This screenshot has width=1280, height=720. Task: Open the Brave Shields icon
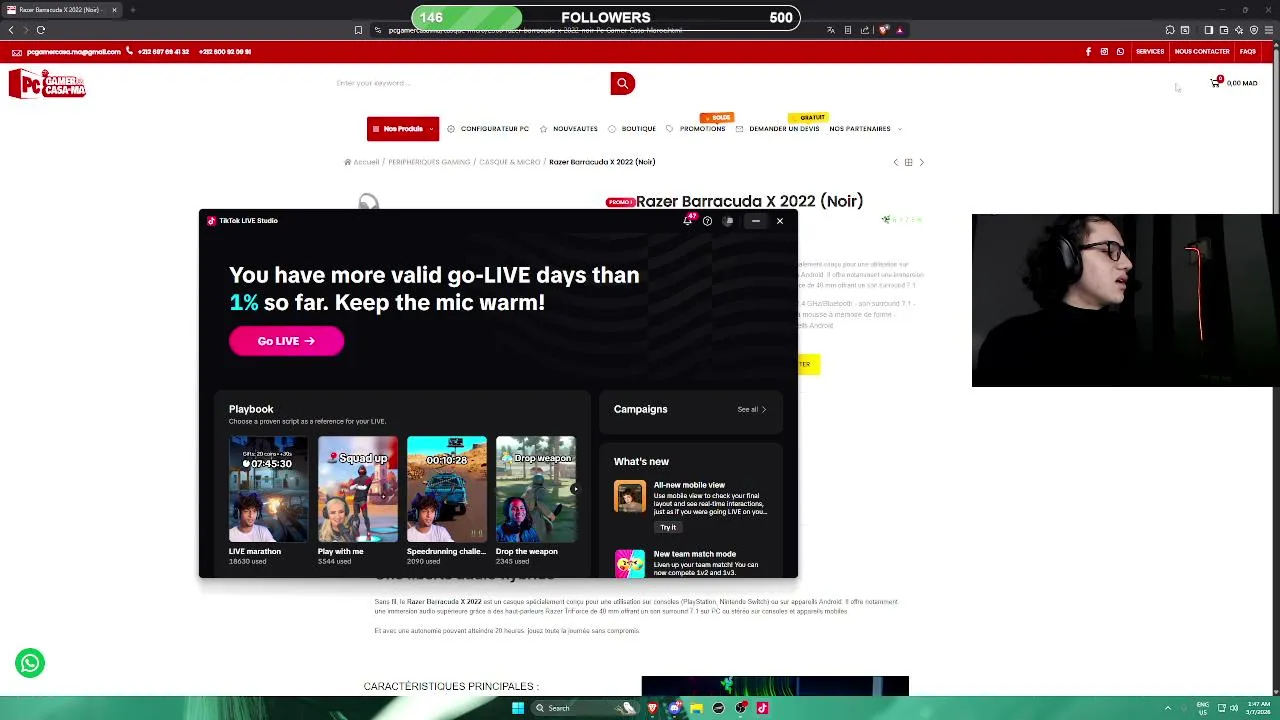tap(883, 30)
